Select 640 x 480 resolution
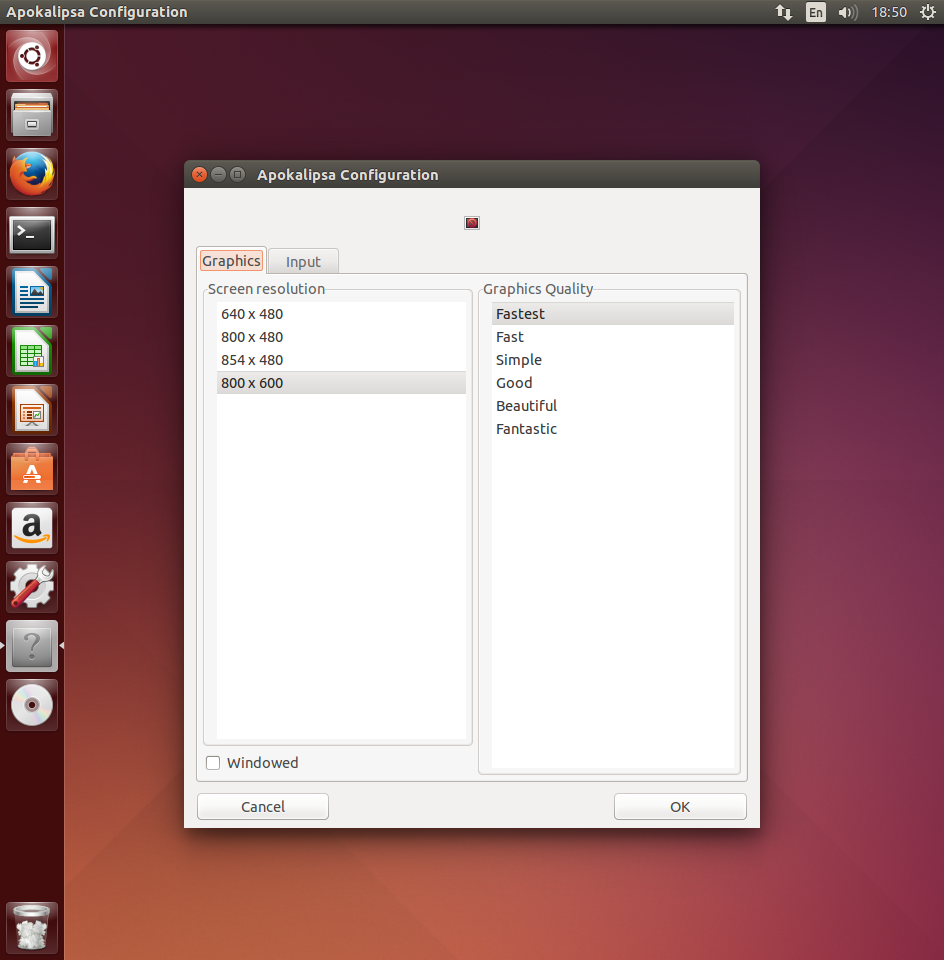Screen dimensions: 944x960 341,314
